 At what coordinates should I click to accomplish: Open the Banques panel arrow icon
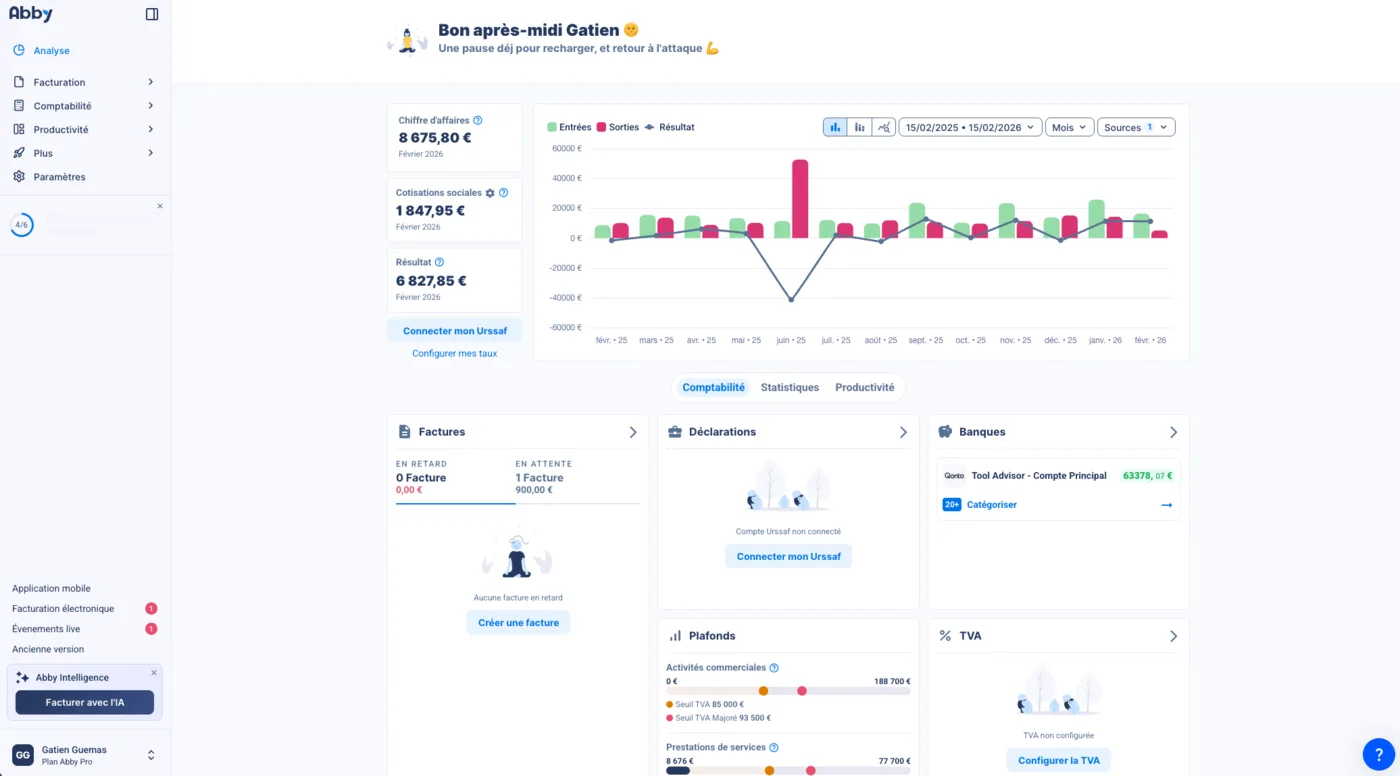(1174, 431)
